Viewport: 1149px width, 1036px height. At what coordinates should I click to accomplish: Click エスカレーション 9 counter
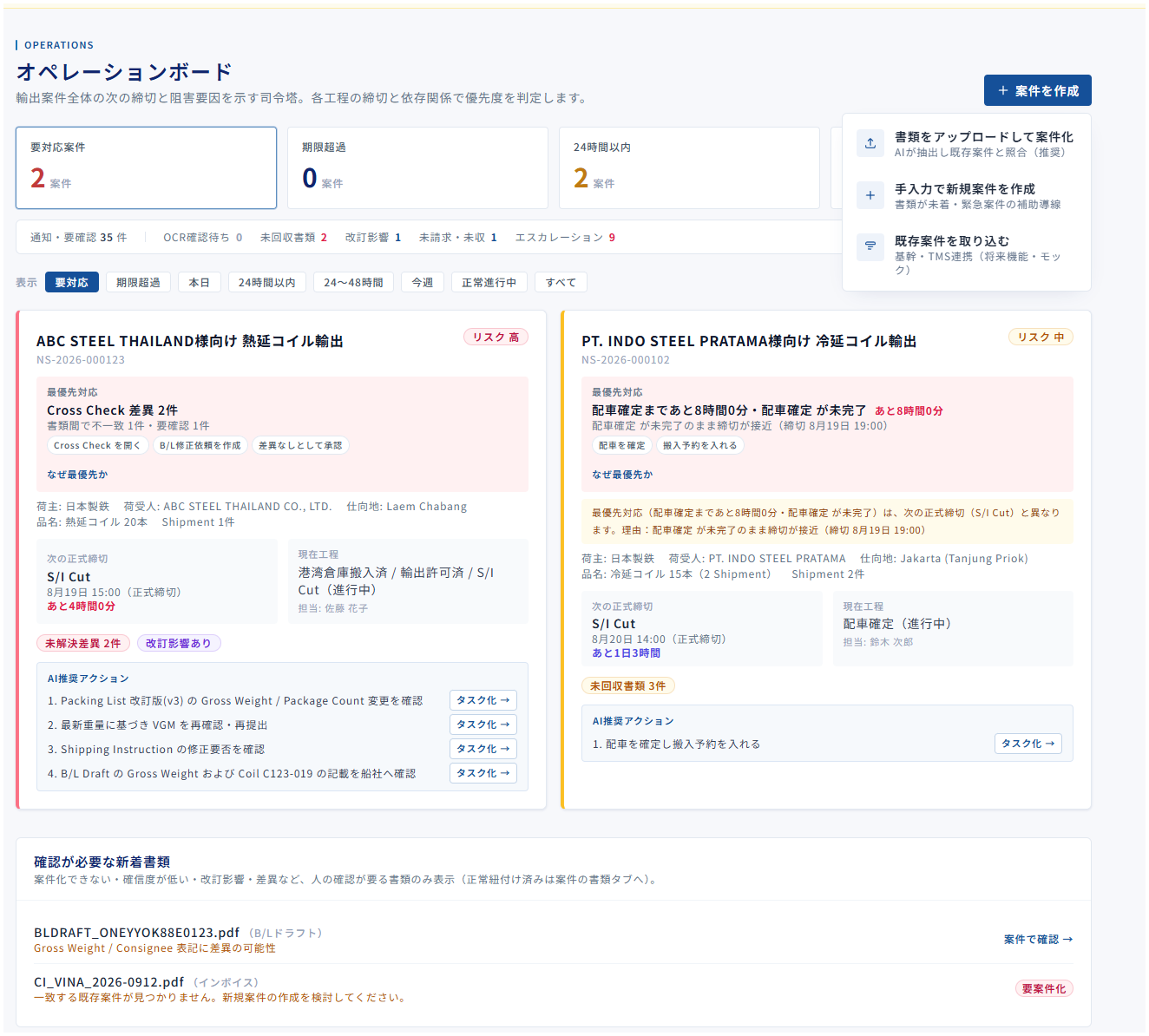[x=565, y=237]
